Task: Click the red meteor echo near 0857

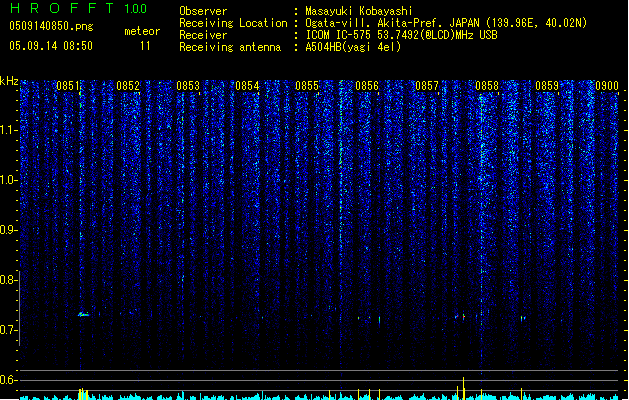Action: pos(464,317)
